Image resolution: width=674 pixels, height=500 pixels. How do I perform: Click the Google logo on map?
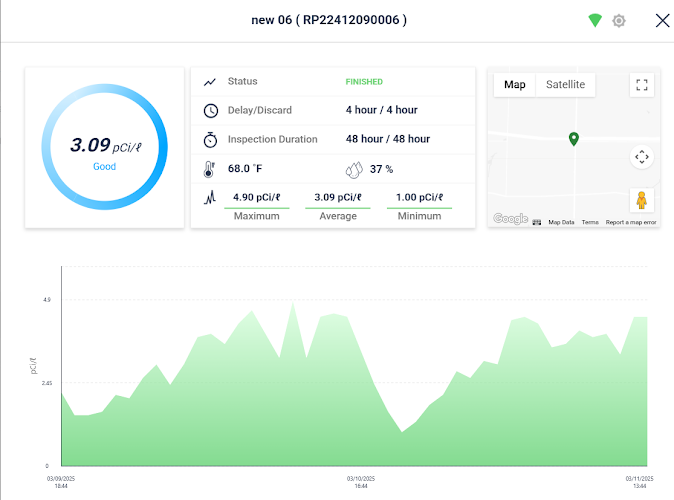(x=510, y=219)
